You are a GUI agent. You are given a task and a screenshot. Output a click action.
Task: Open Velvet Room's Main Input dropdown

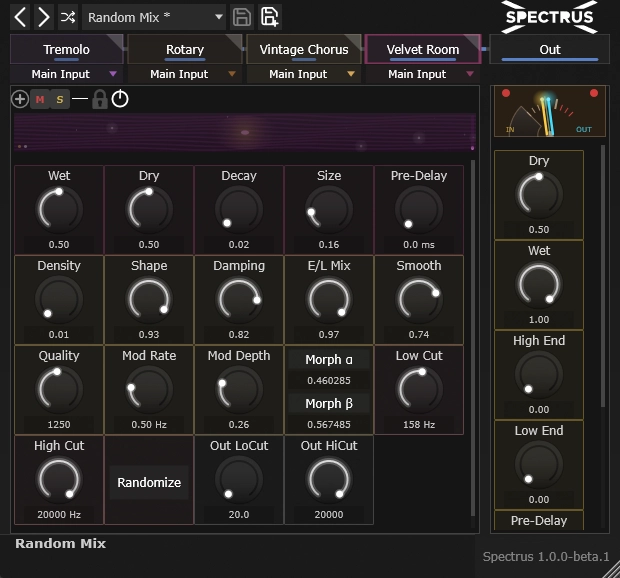coord(423,74)
